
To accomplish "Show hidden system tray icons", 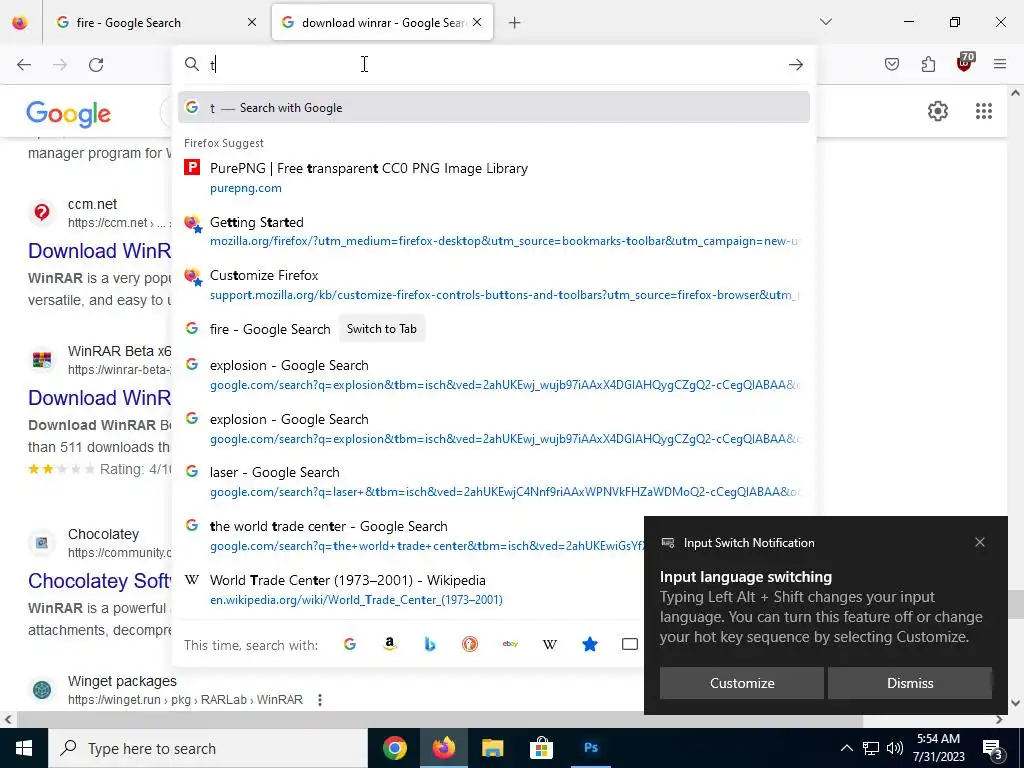I will coord(846,748).
